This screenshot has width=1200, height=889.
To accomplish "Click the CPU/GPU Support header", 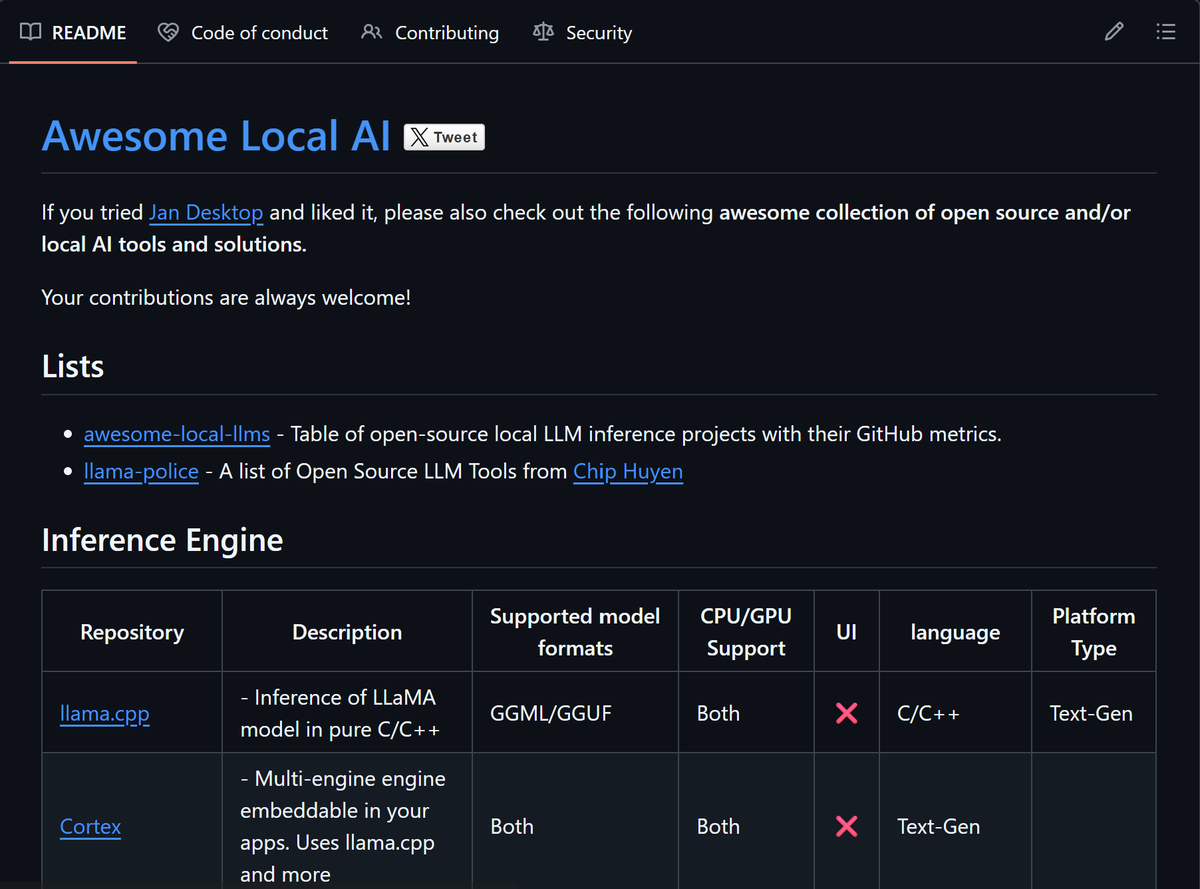I will pos(746,632).
